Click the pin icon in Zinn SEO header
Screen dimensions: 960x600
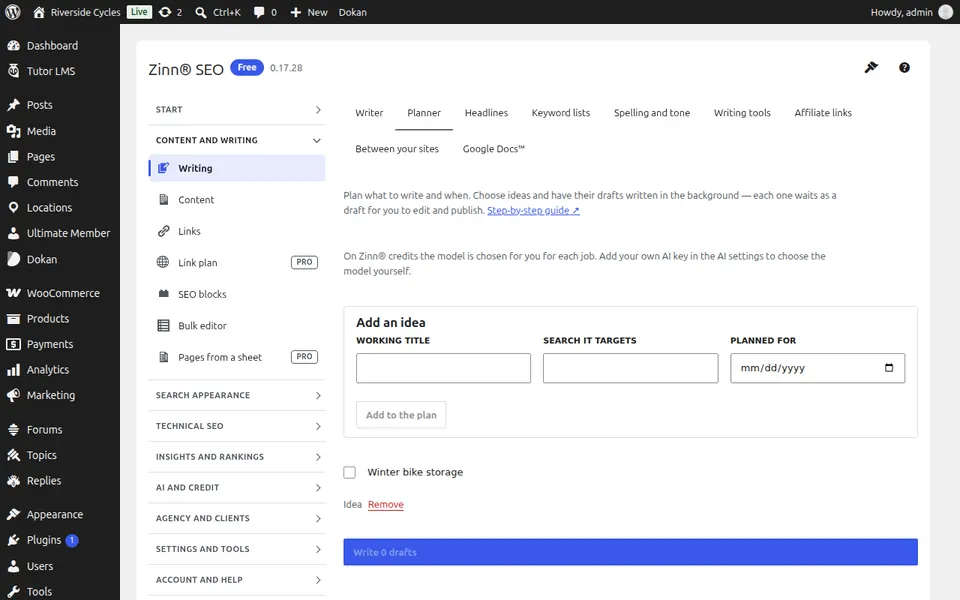[871, 67]
